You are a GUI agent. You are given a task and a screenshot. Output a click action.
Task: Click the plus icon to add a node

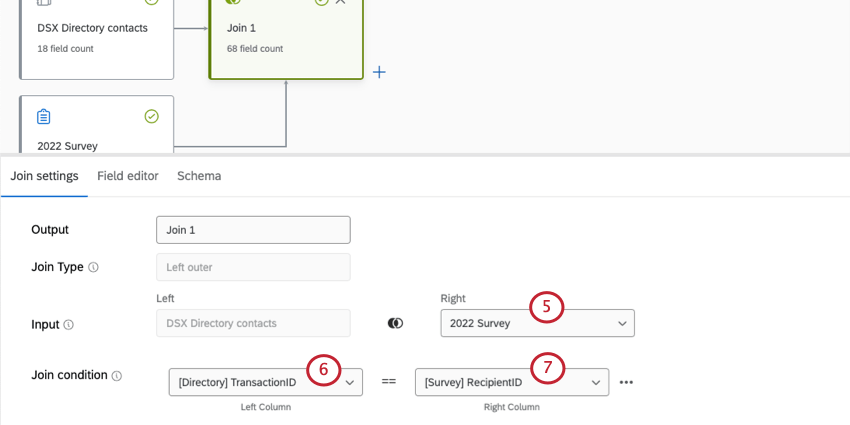[x=379, y=72]
